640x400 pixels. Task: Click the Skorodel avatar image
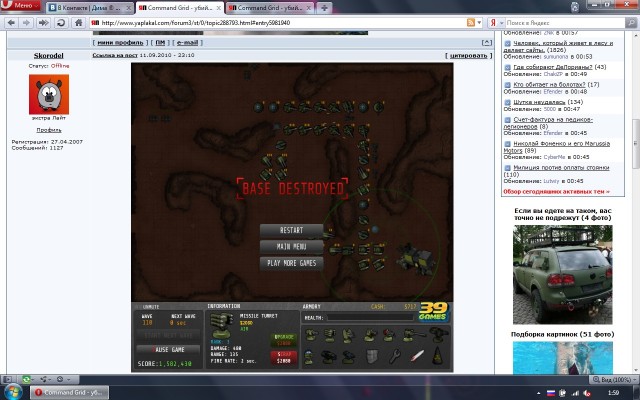(49, 94)
